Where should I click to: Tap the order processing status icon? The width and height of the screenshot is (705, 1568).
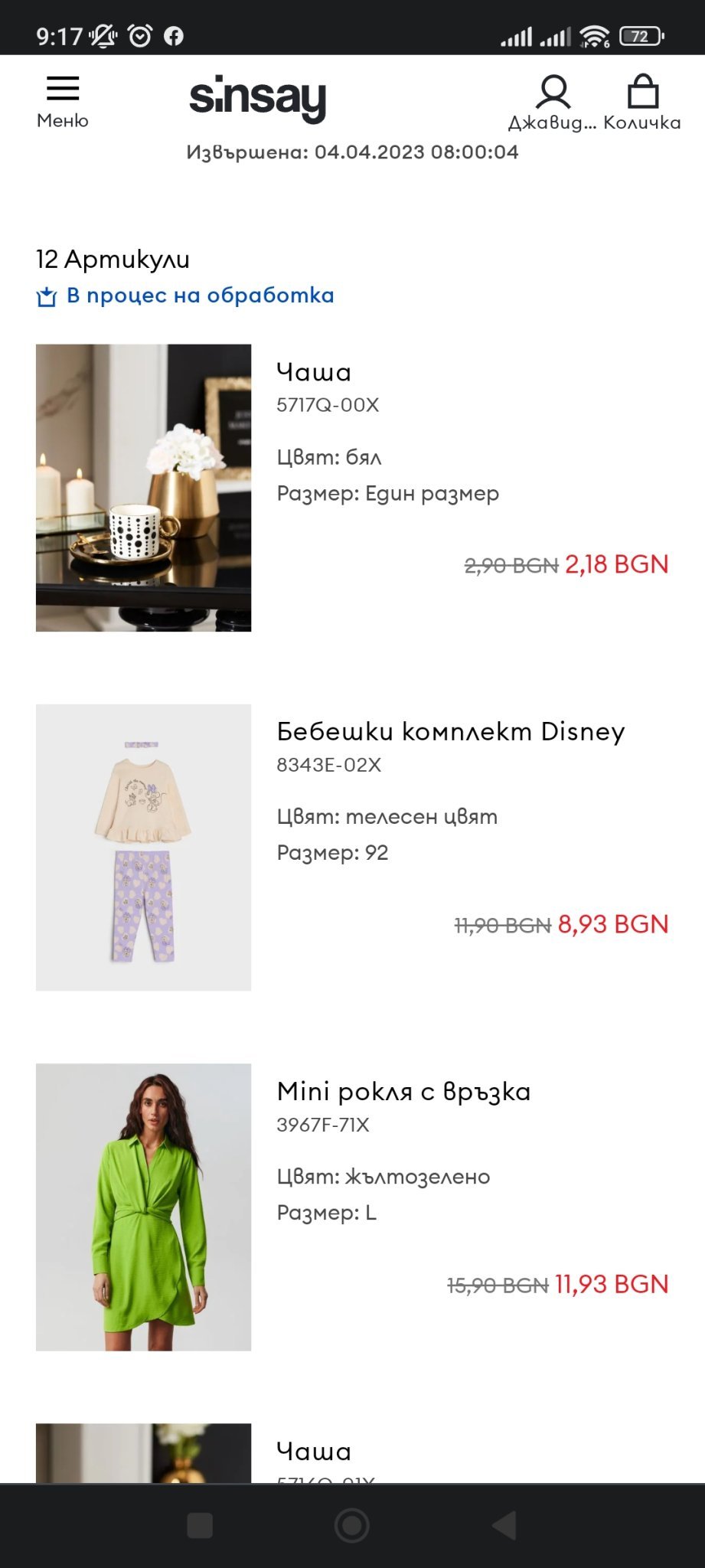click(47, 296)
